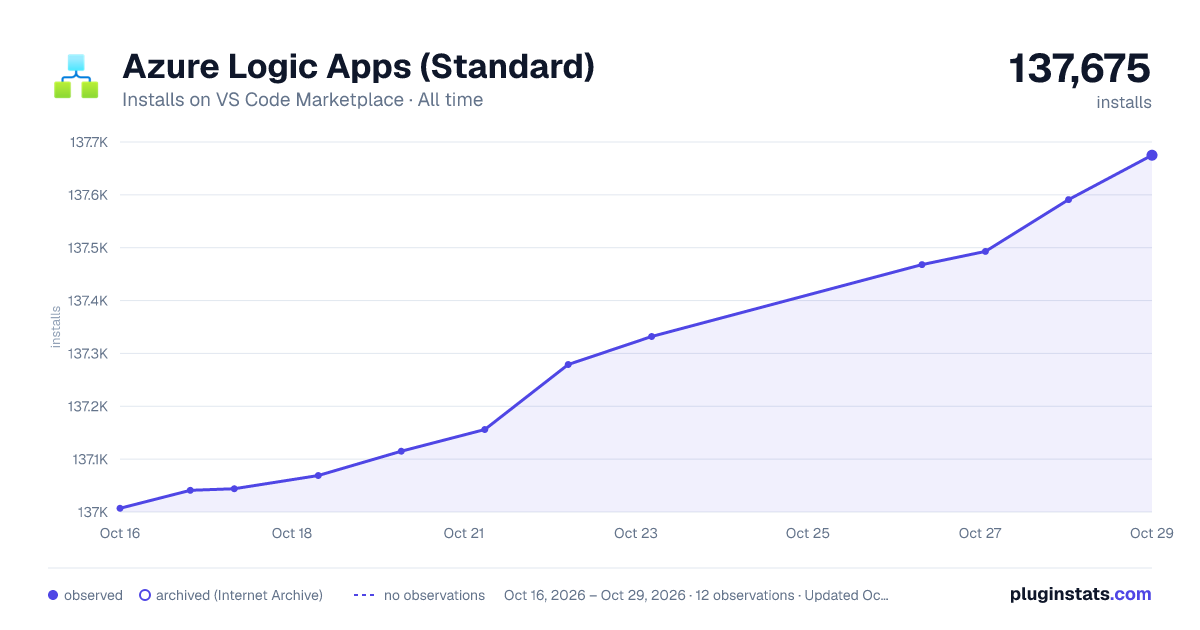
Task: Click the 'no observations' dashed-line legend icon
Action: pyautogui.click(x=364, y=595)
